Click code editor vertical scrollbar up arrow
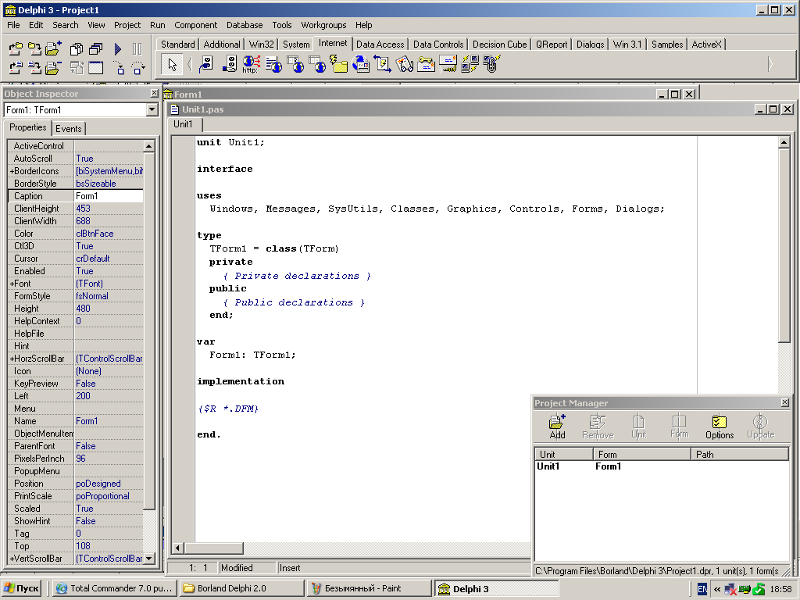Screen dimensions: 800x600 tap(784, 142)
